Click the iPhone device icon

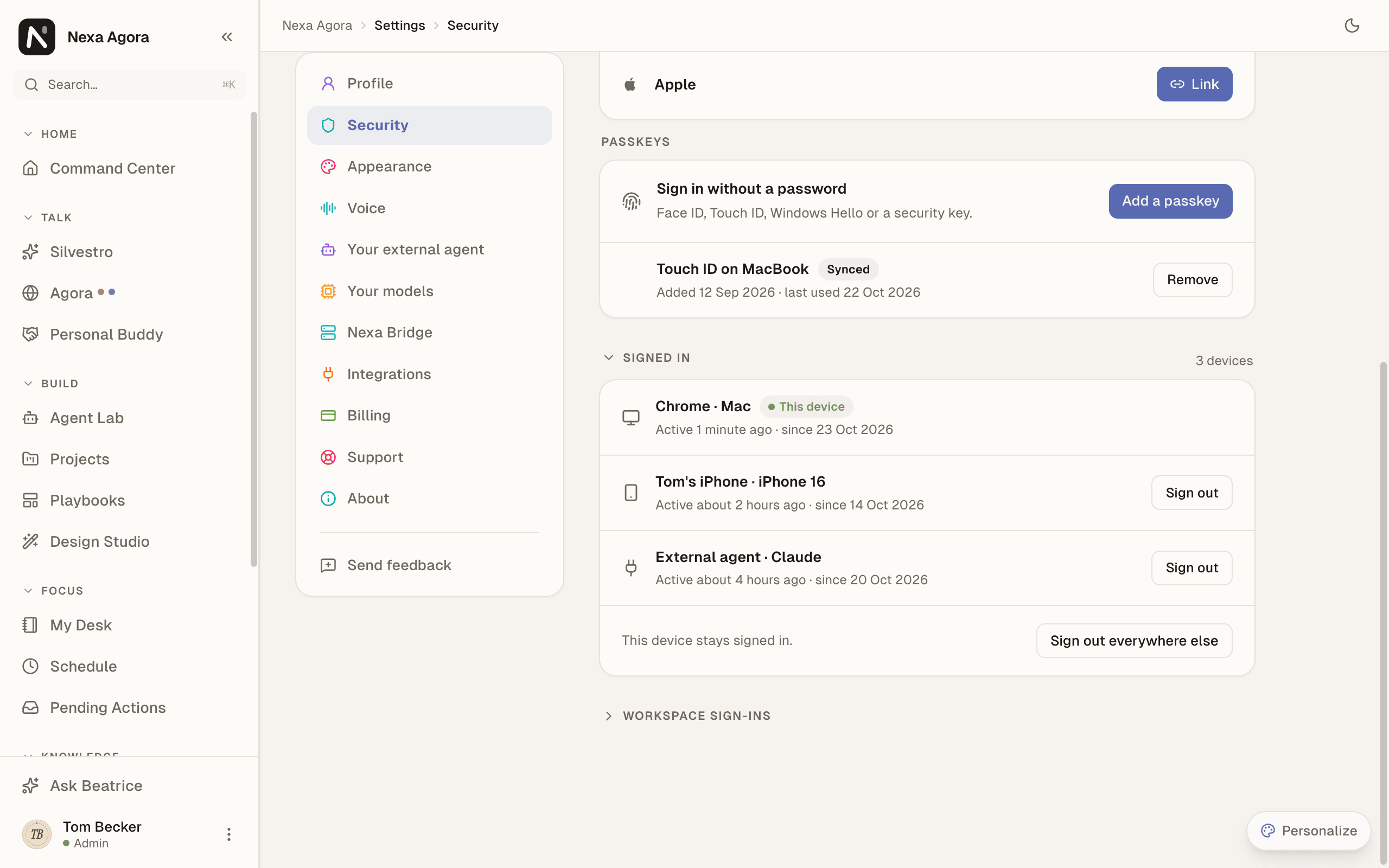(631, 493)
